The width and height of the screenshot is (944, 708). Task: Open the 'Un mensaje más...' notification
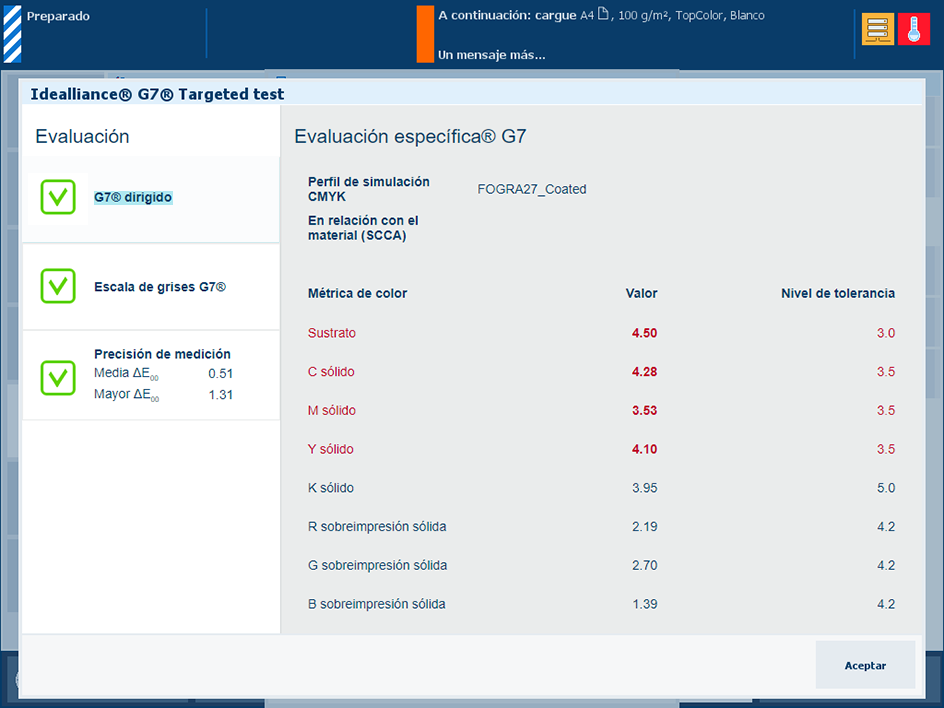[x=491, y=55]
